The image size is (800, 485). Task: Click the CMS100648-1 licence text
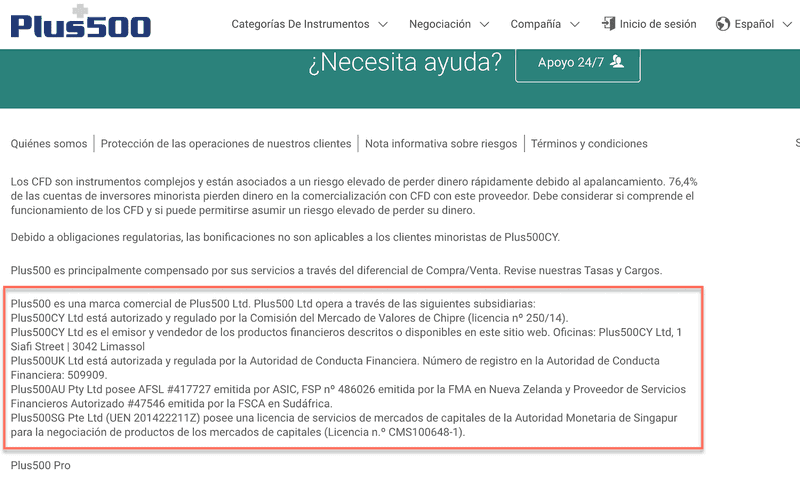[x=424, y=432]
